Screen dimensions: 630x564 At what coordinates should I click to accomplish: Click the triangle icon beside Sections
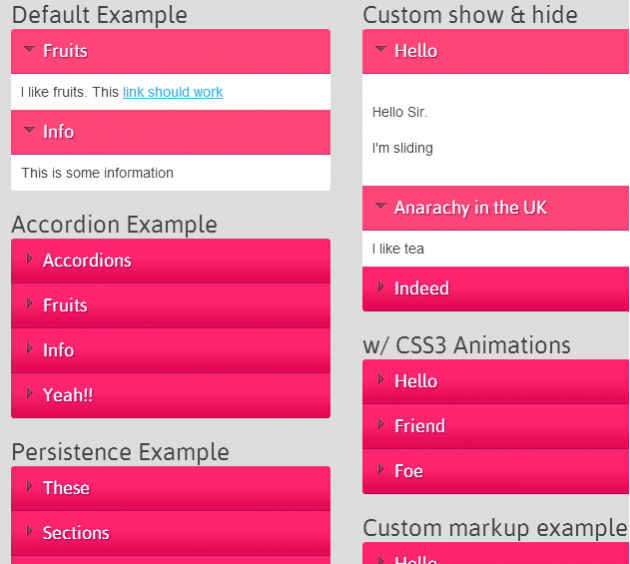click(x=30, y=532)
